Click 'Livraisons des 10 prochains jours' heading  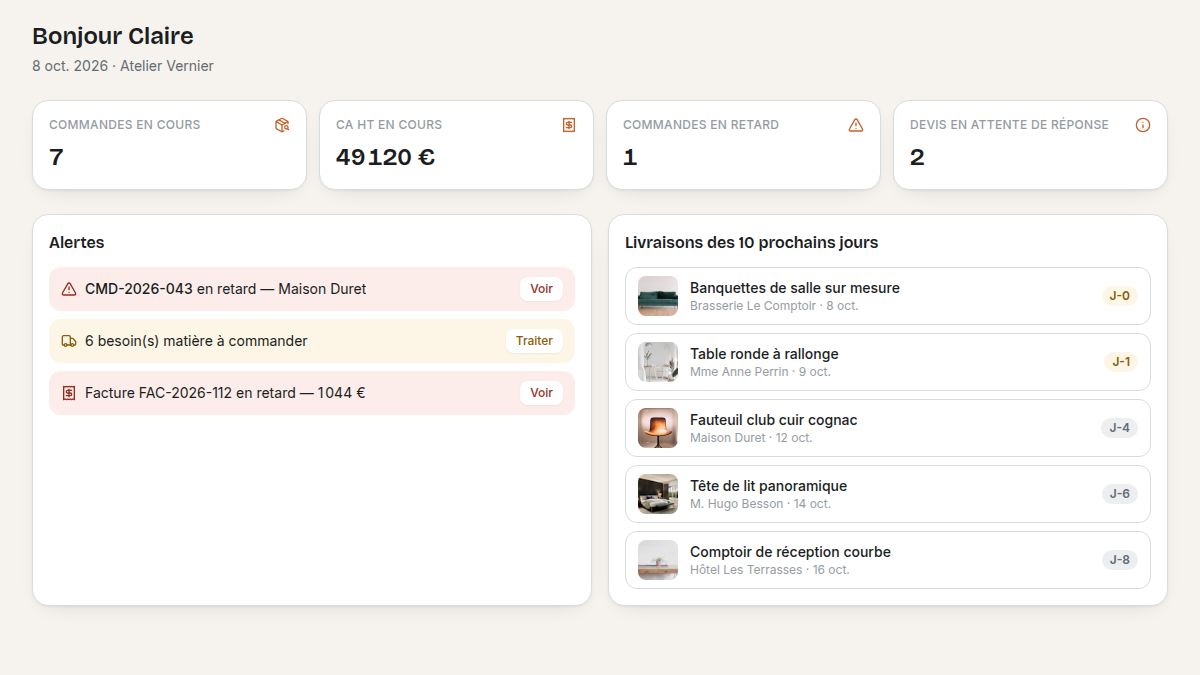coord(752,242)
